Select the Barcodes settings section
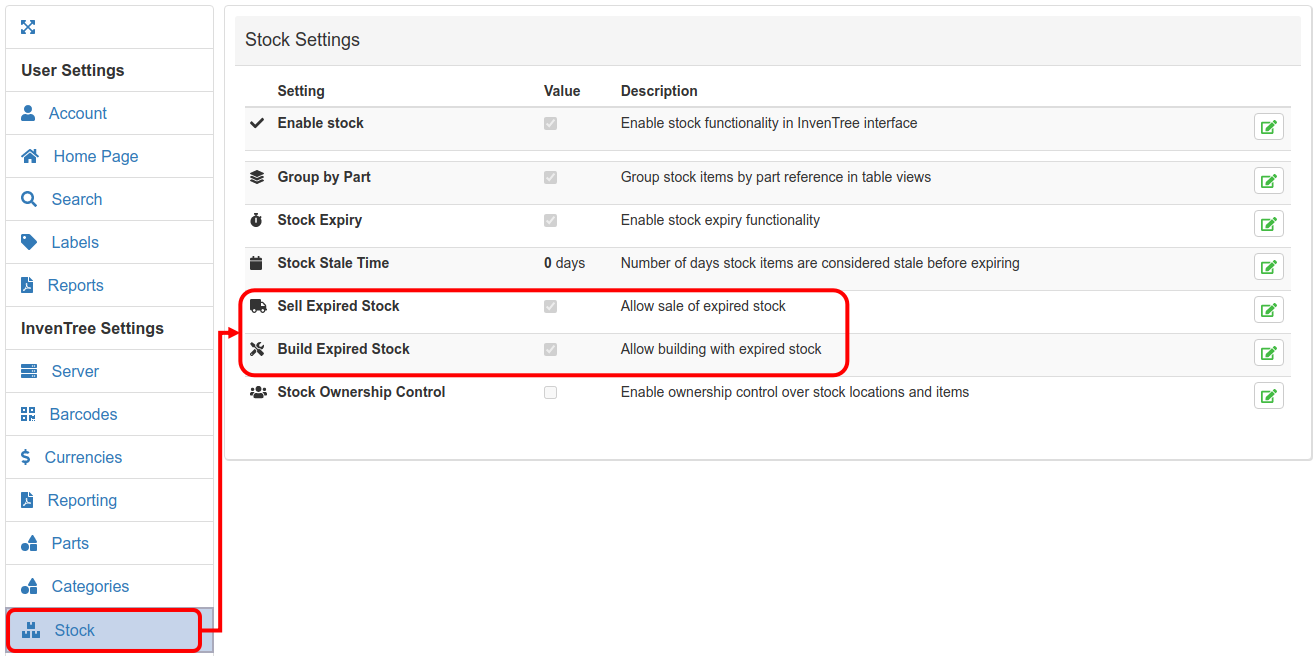 [83, 415]
